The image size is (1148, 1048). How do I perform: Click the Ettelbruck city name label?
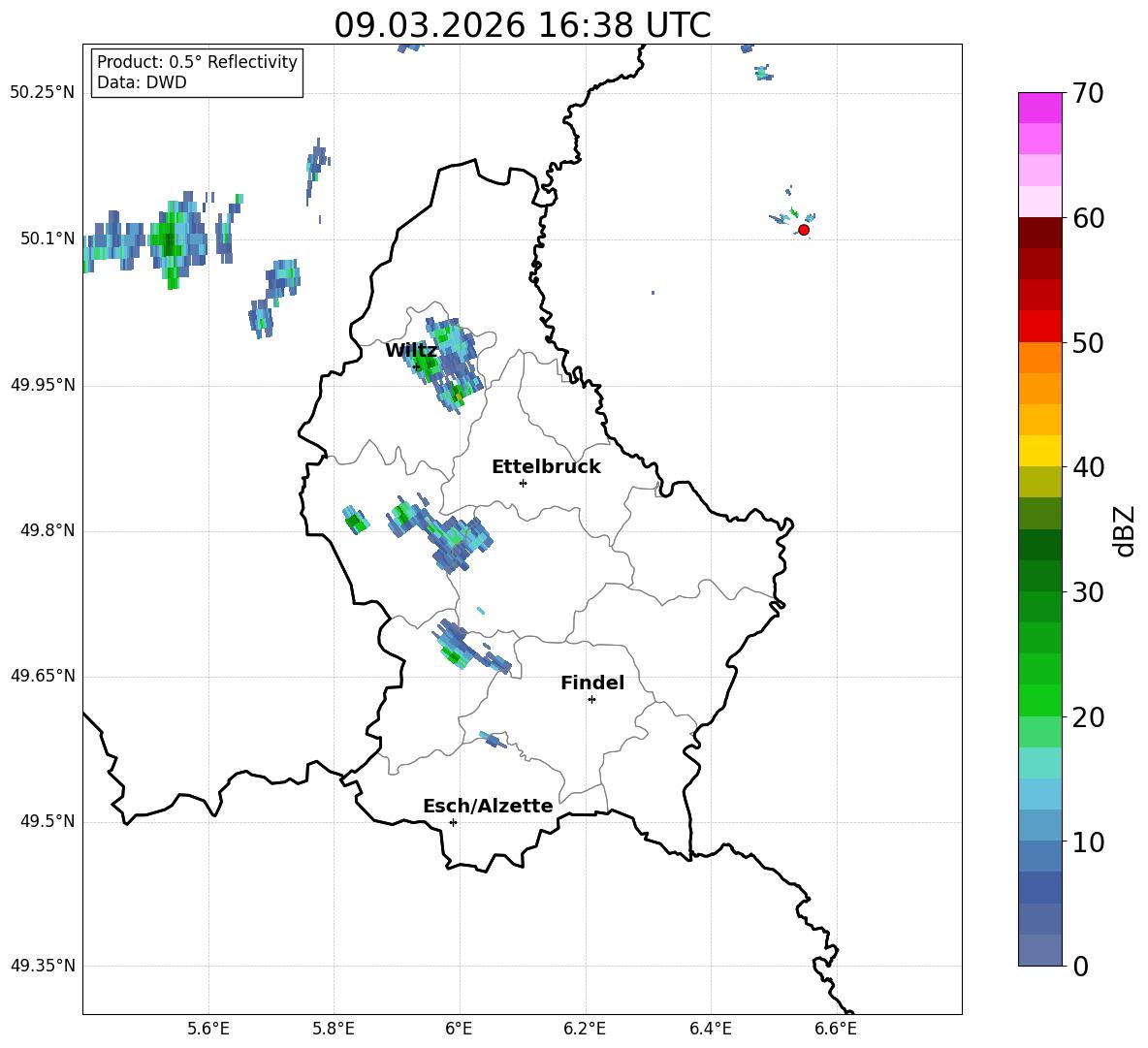546,466
